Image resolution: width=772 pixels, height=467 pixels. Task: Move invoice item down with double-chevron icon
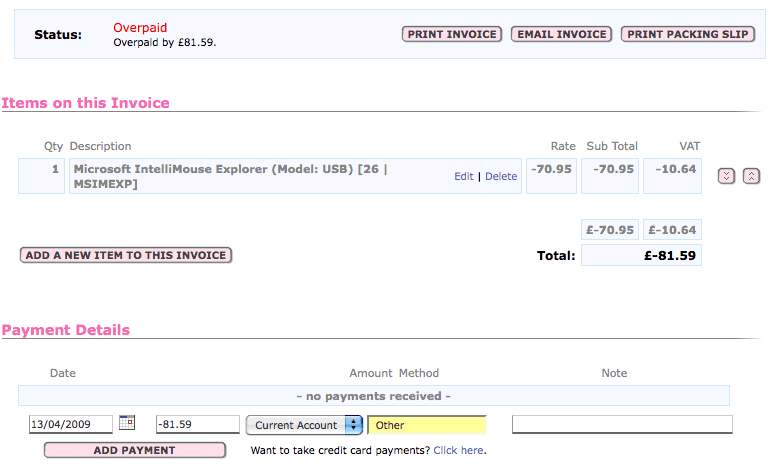click(x=727, y=176)
